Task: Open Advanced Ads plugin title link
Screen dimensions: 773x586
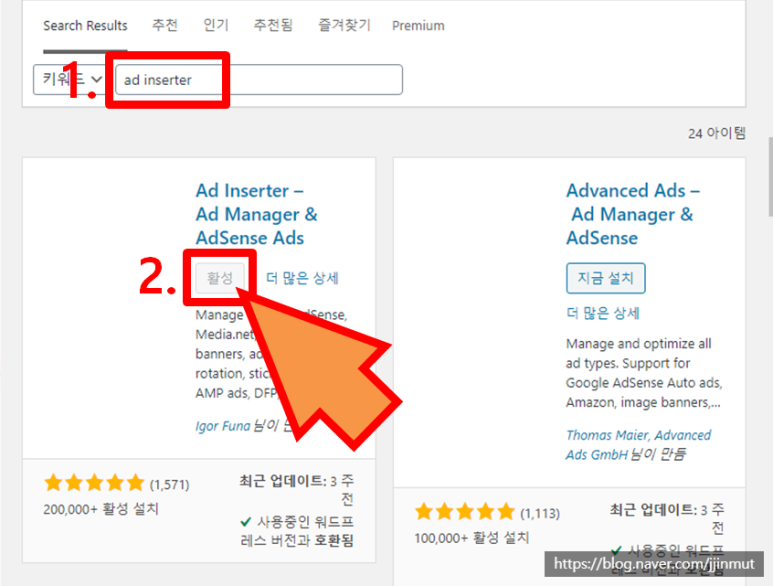Action: coord(632,214)
